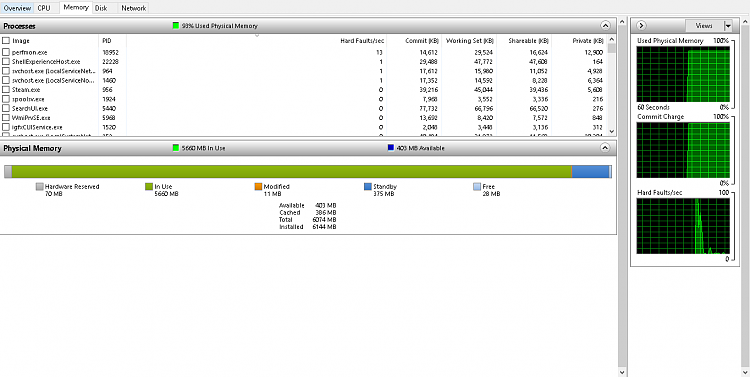Click the blue Available header swatch
750x377 pixels.
point(391,148)
